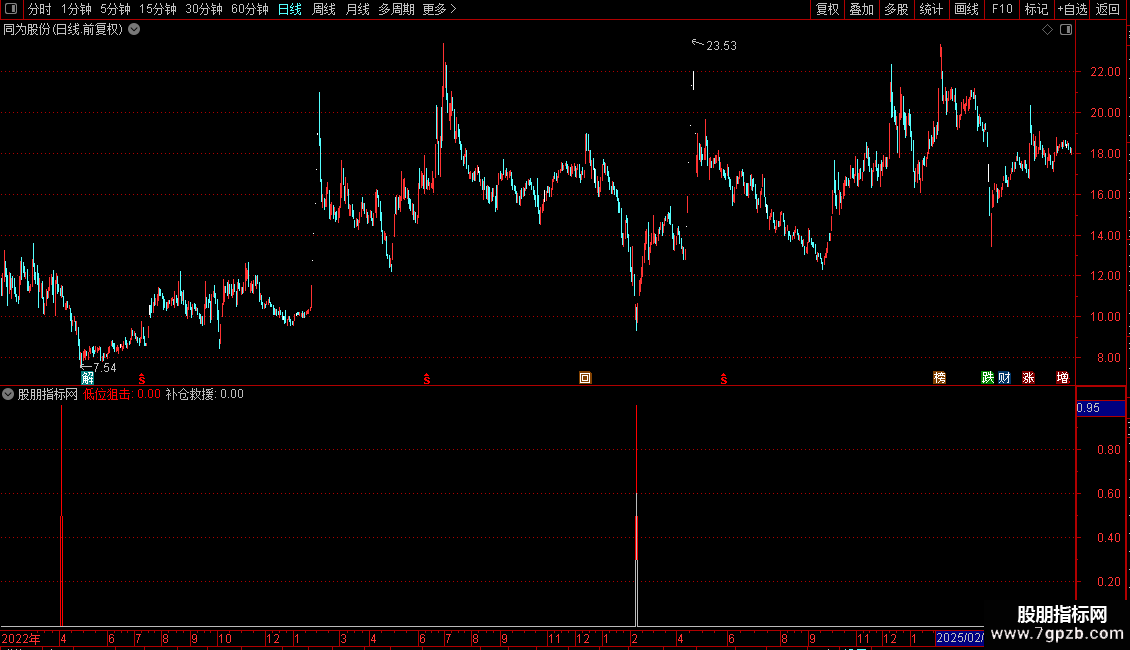Image resolution: width=1130 pixels, height=650 pixels.
Task: Click the 返回 back button
Action: [x=1108, y=9]
